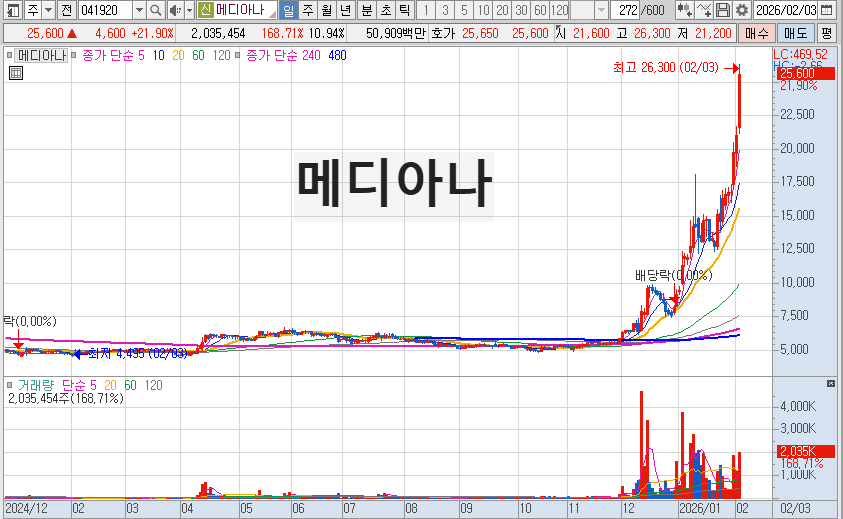Click the 배당락(0,00%) dividend marker

674,275
